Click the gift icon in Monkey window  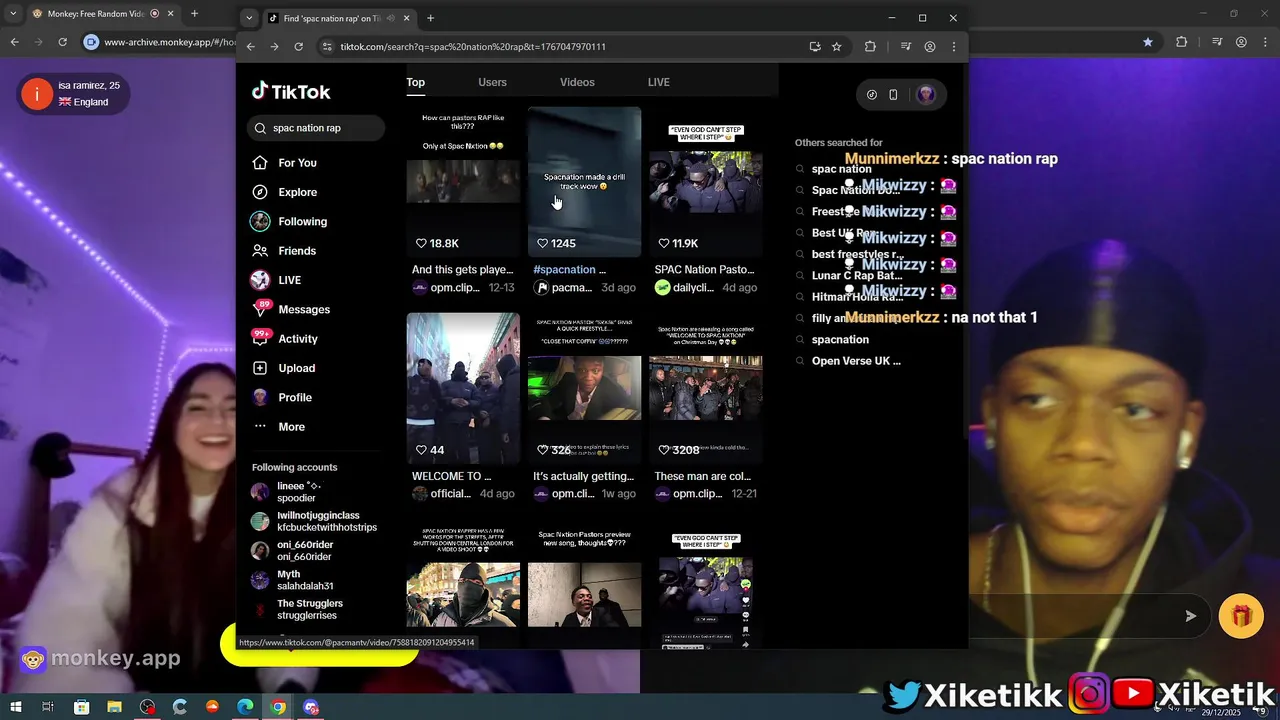pyautogui.click(x=1241, y=616)
